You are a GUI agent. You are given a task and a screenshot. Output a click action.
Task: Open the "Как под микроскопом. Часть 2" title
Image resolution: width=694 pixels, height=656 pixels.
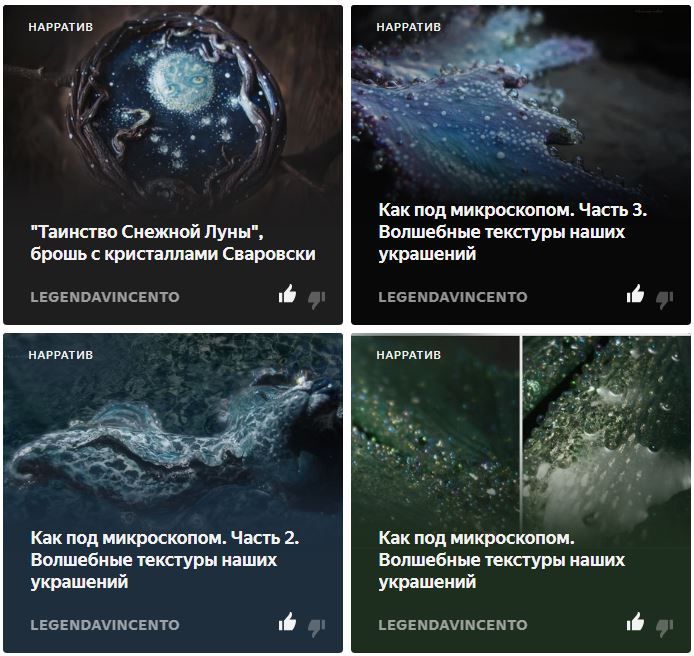point(165,560)
